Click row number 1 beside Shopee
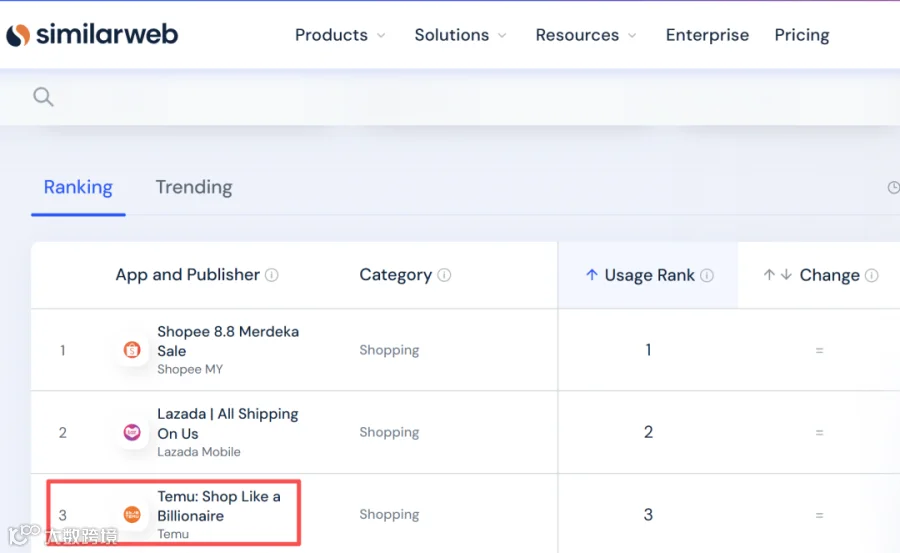Screen dimensions: 900x553 point(63,350)
